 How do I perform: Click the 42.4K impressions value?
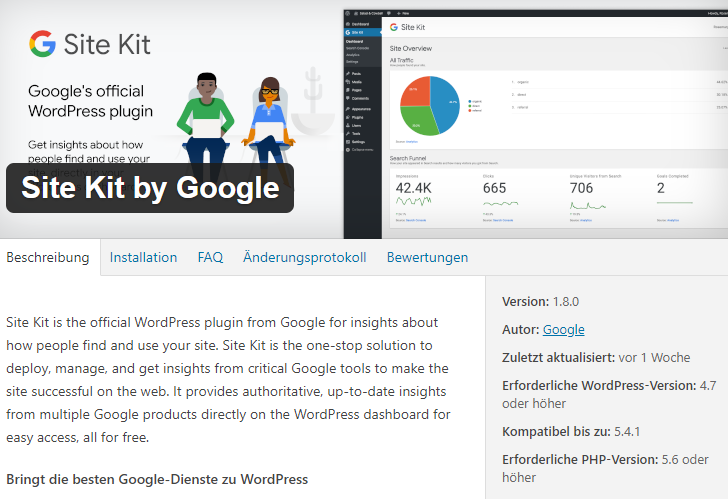pyautogui.click(x=413, y=188)
